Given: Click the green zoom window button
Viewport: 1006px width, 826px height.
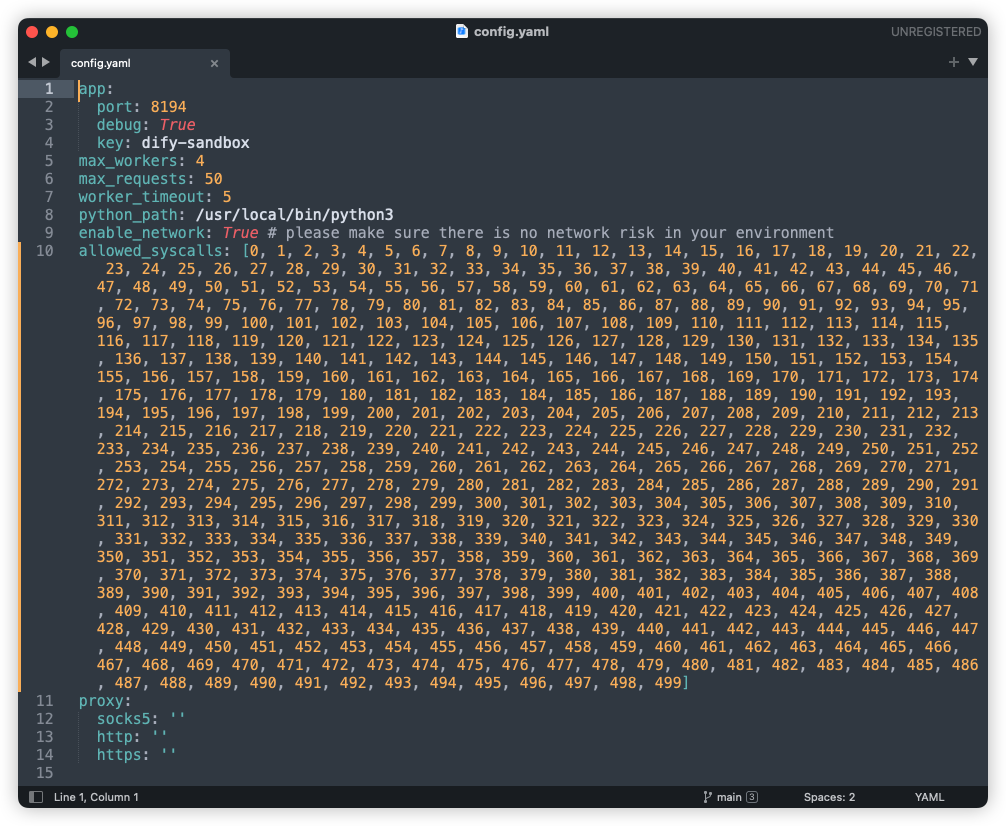Looking at the screenshot, I should (x=72, y=31).
